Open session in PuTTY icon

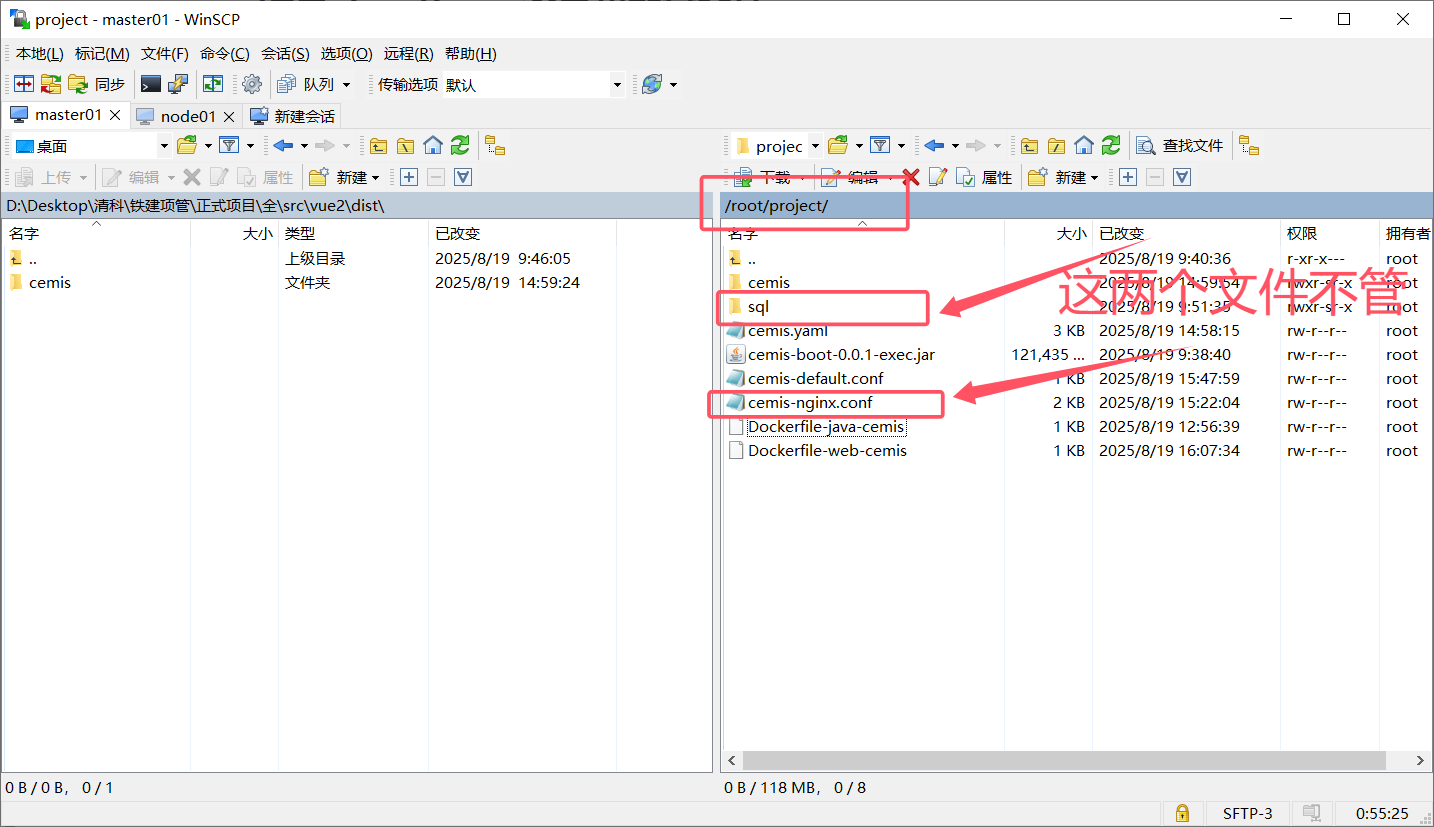click(x=178, y=85)
